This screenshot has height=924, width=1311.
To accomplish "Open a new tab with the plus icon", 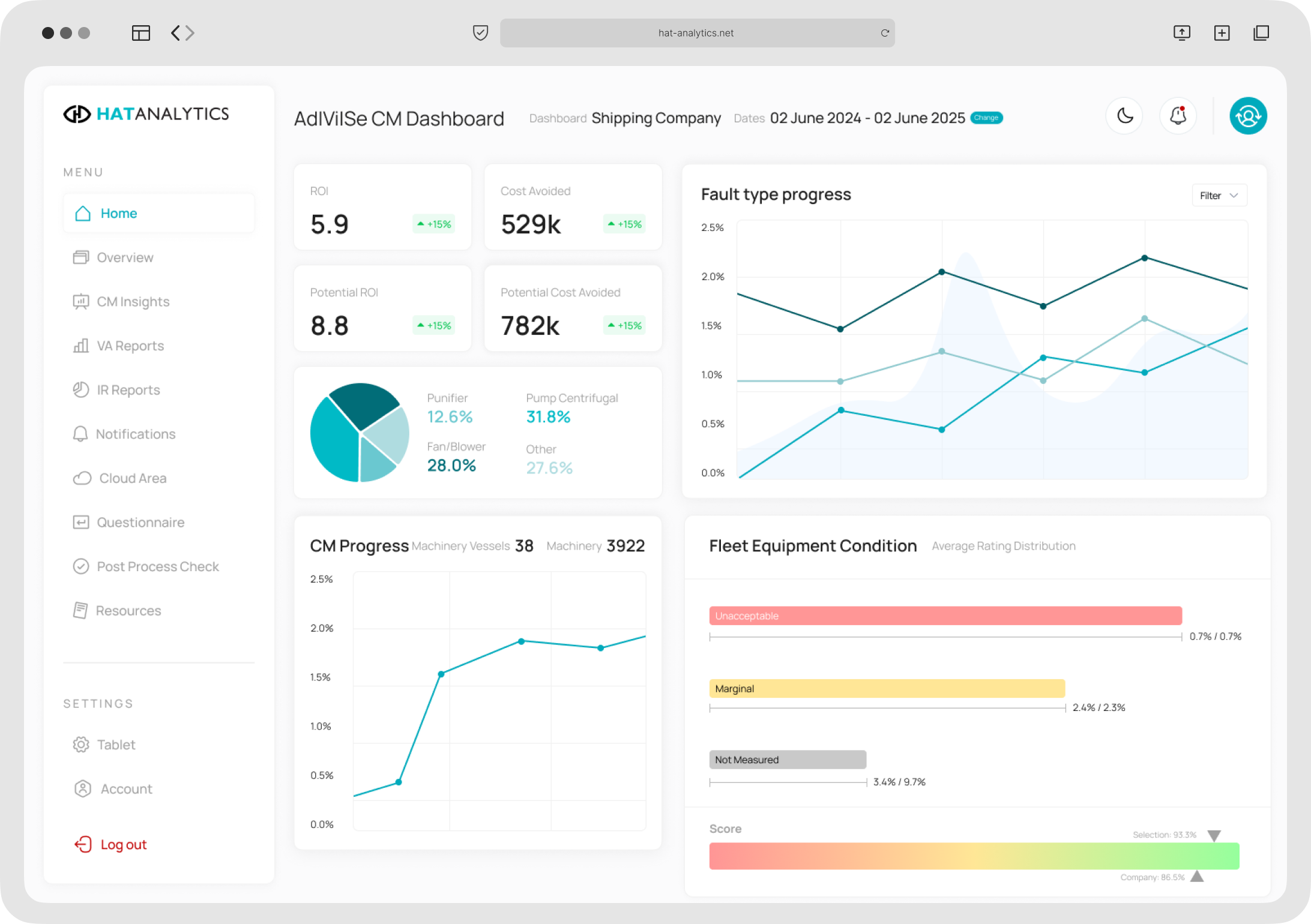I will (x=1222, y=33).
